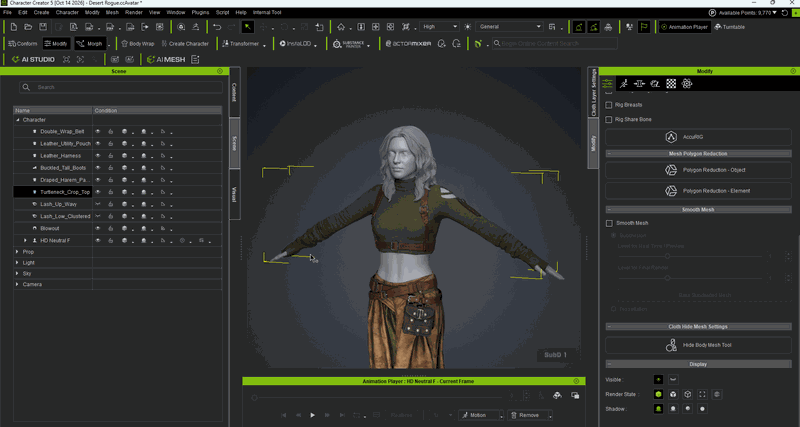
Task: Click the Conform tool
Action: (23, 44)
